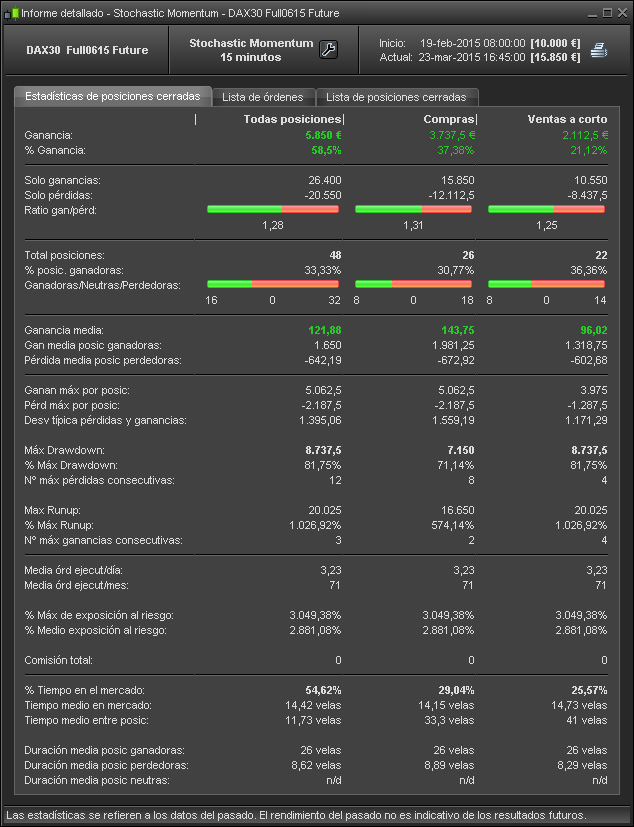Click current capital [15.850 €]
This screenshot has width=634, height=827.
point(555,57)
